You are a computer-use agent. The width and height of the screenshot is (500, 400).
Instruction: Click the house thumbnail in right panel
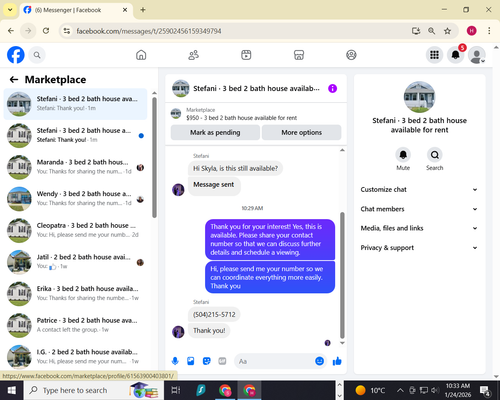pos(419,97)
